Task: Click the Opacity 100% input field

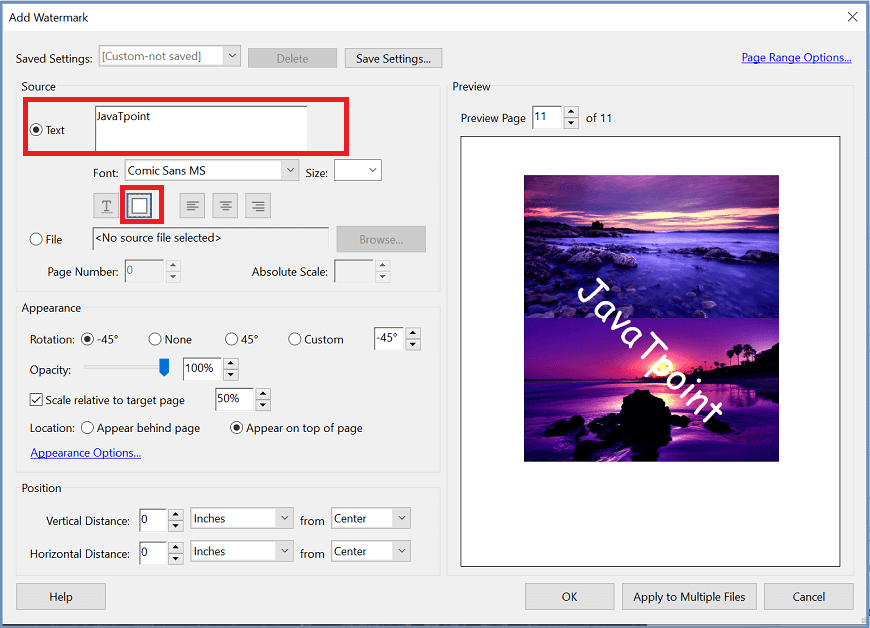Action: click(203, 368)
